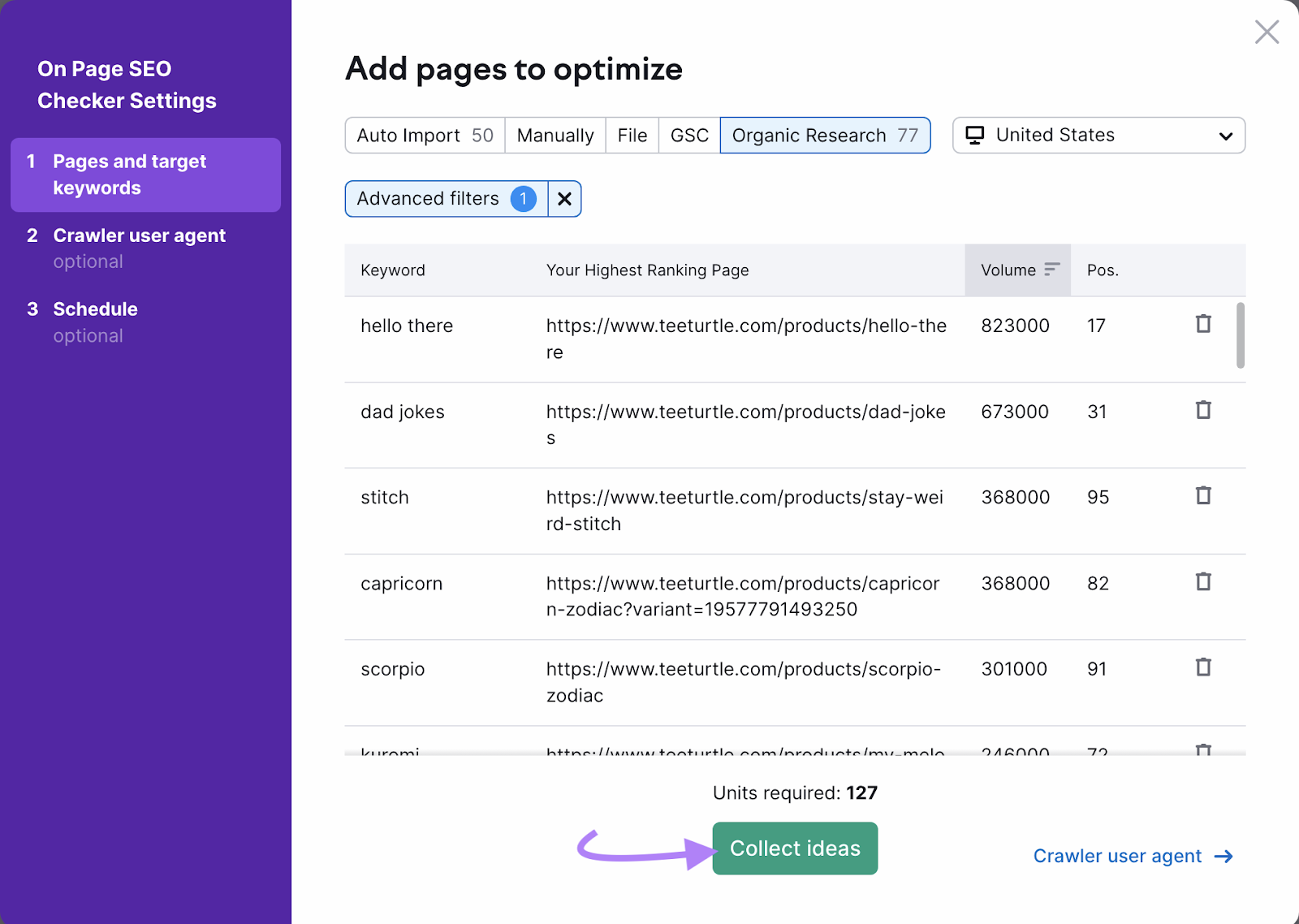Click the volume value 823000
The height and width of the screenshot is (924, 1299).
pos(1015,326)
